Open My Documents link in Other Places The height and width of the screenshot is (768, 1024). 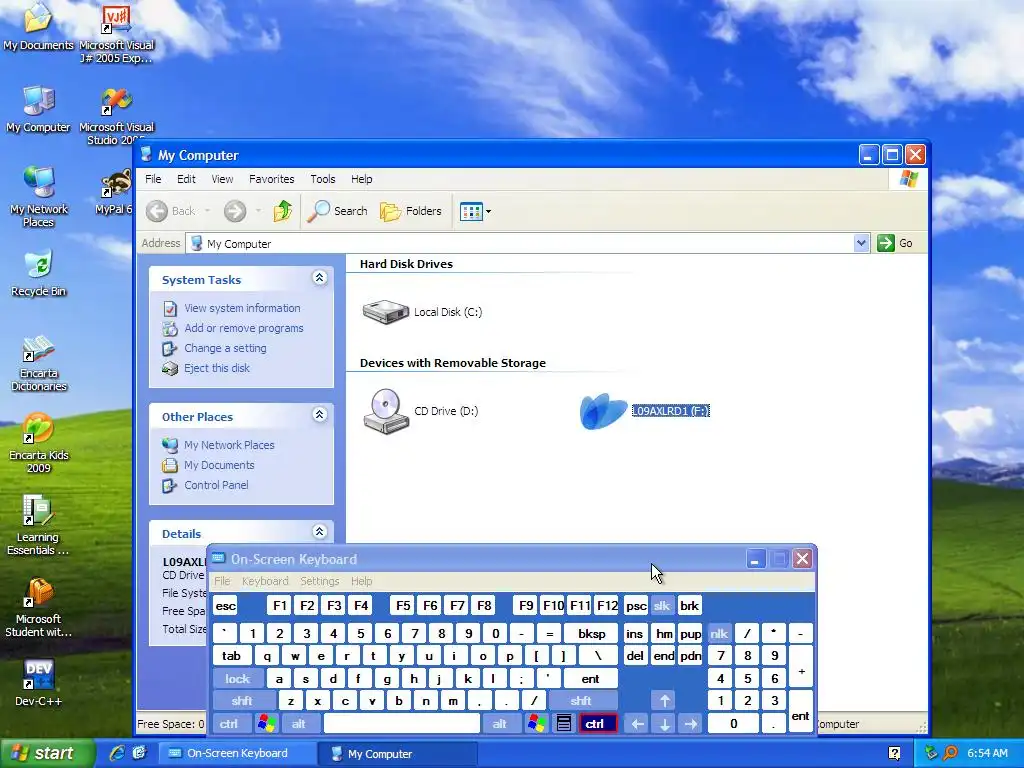(x=219, y=465)
